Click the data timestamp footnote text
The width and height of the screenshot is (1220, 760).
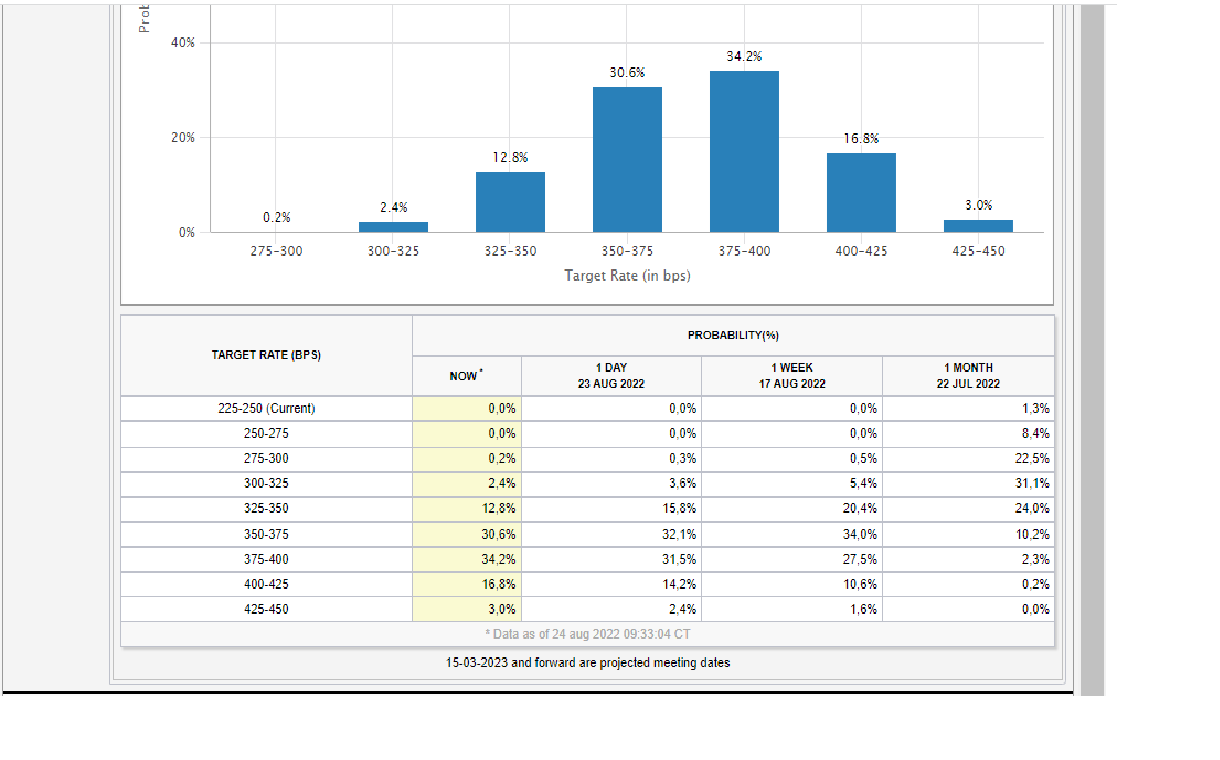(x=587, y=634)
